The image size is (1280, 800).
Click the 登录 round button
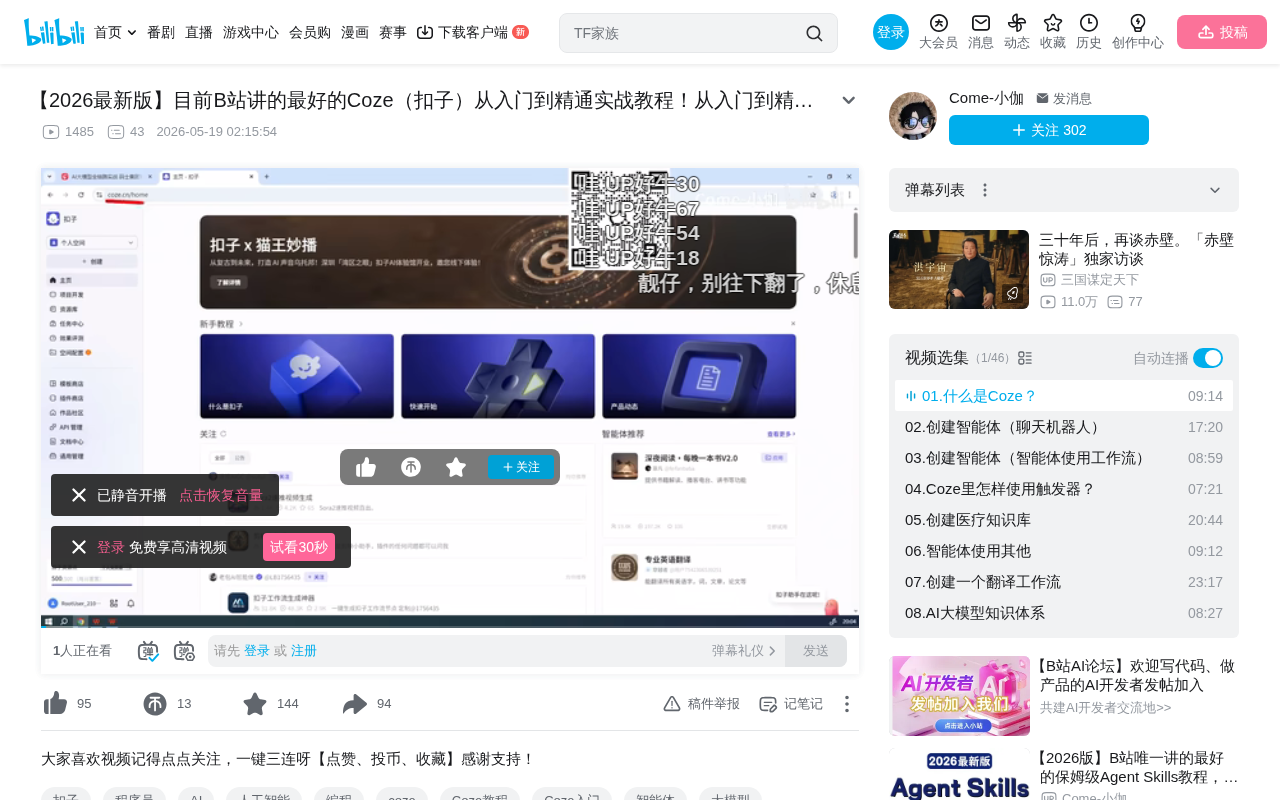click(x=891, y=32)
